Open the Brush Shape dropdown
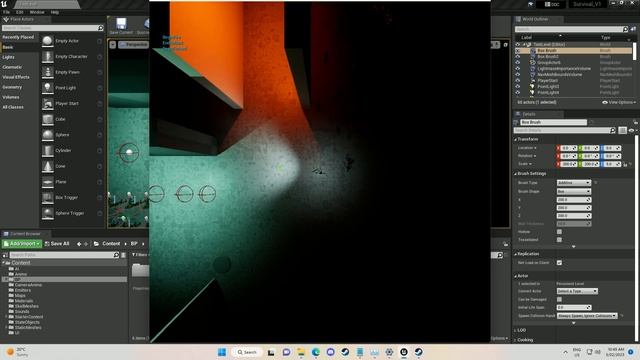The height and width of the screenshot is (360, 640). 573,191
